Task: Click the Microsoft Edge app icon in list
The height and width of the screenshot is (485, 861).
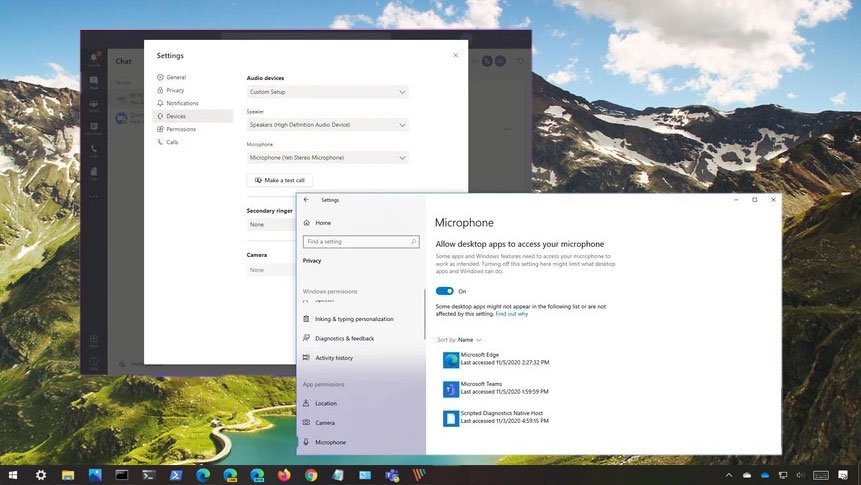Action: (451, 359)
